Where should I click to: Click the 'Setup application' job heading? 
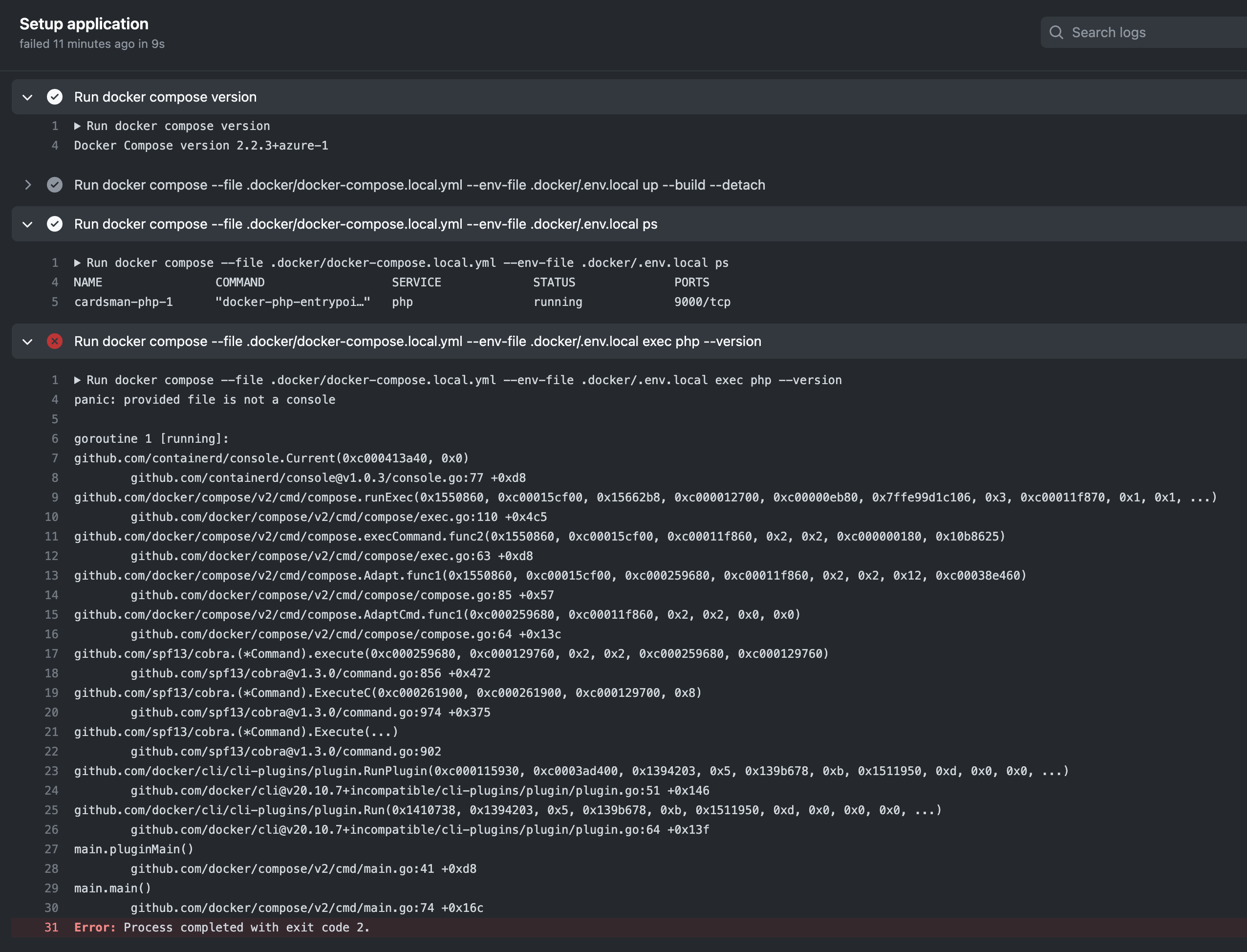point(84,24)
